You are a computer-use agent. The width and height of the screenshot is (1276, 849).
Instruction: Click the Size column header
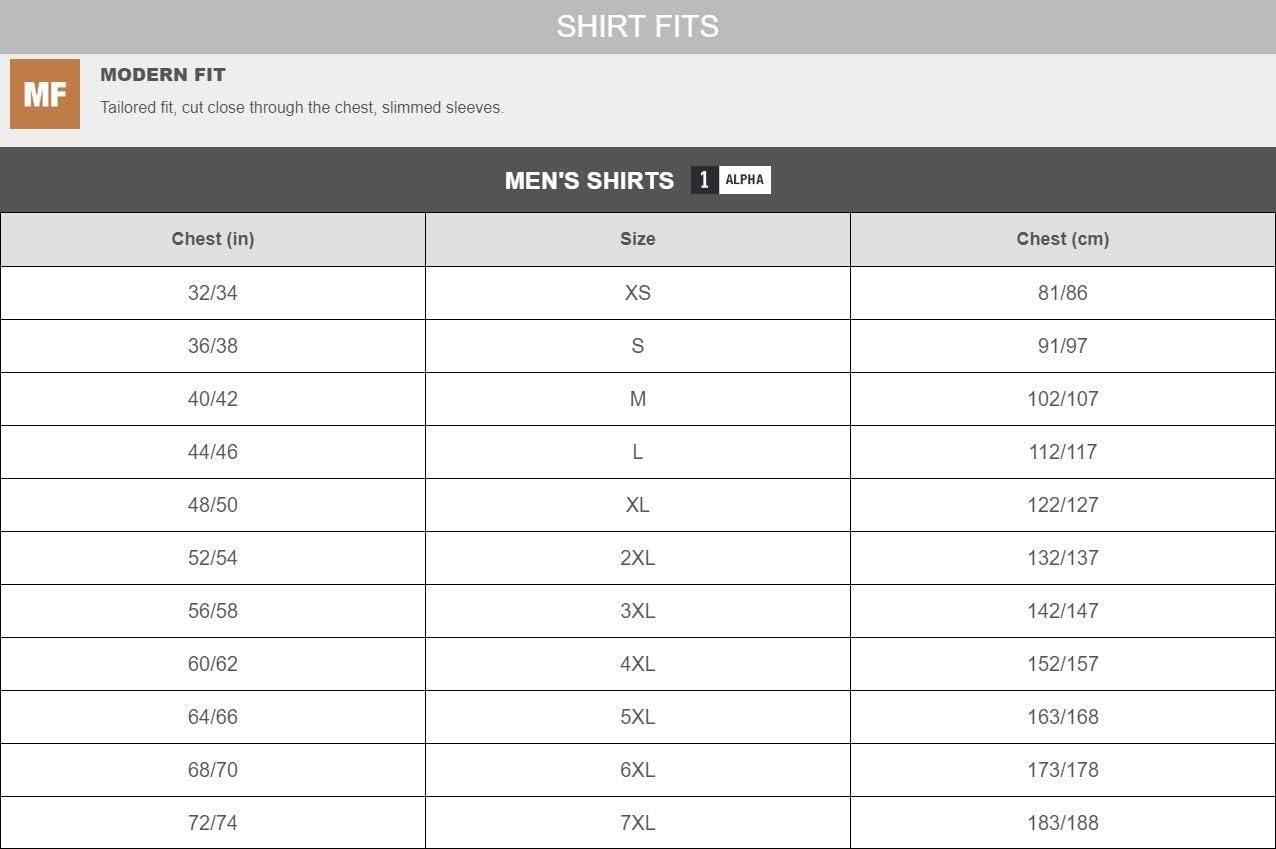point(637,239)
